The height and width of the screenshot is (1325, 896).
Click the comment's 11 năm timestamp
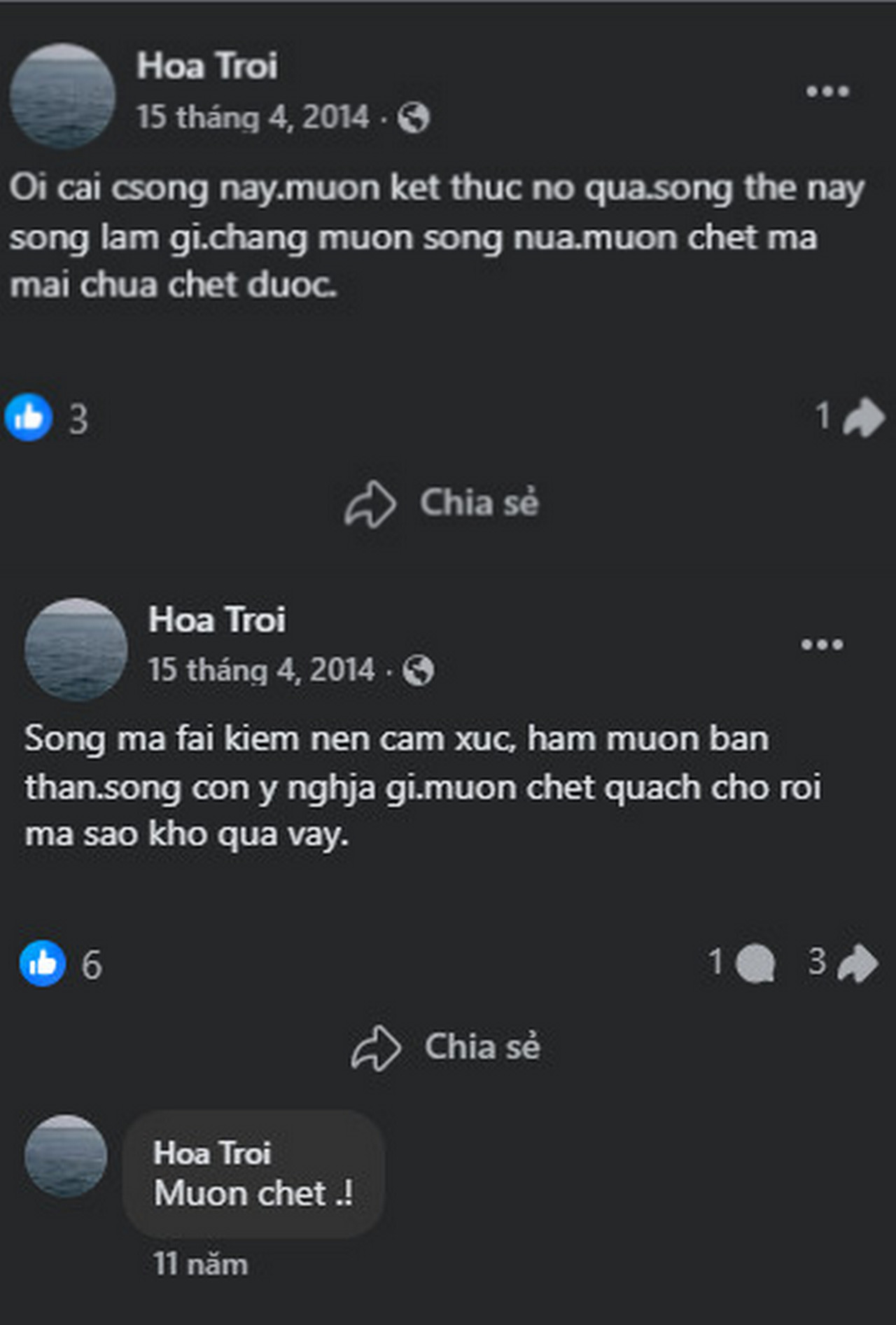click(200, 1265)
